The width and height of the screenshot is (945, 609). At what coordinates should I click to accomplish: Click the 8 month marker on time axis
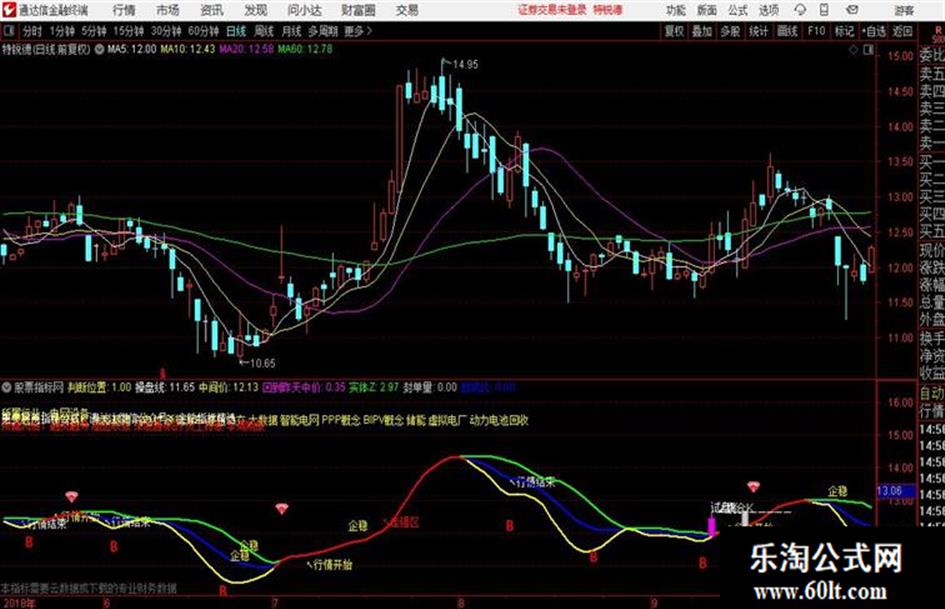(x=461, y=602)
